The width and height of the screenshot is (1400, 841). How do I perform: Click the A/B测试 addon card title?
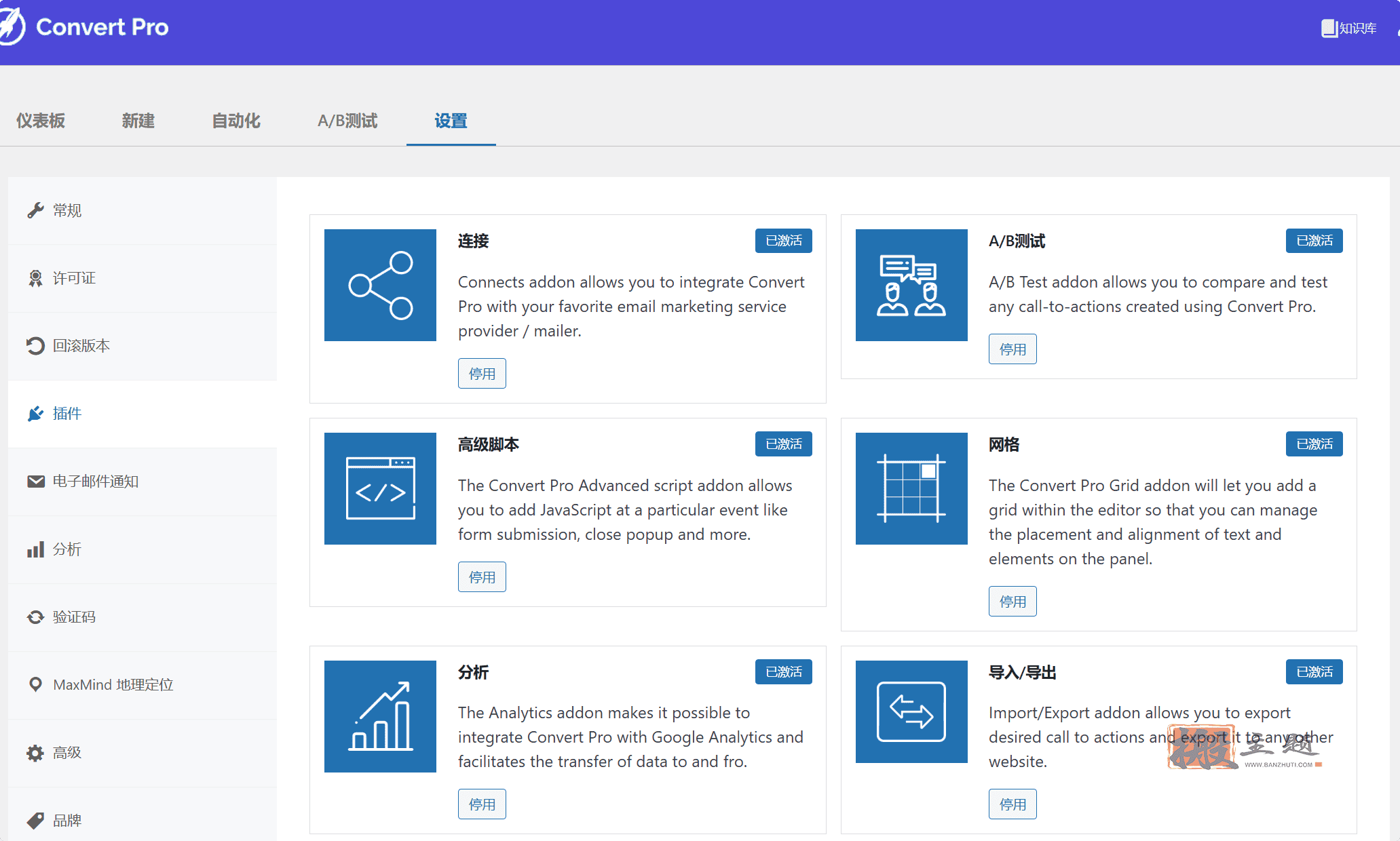pos(1017,241)
